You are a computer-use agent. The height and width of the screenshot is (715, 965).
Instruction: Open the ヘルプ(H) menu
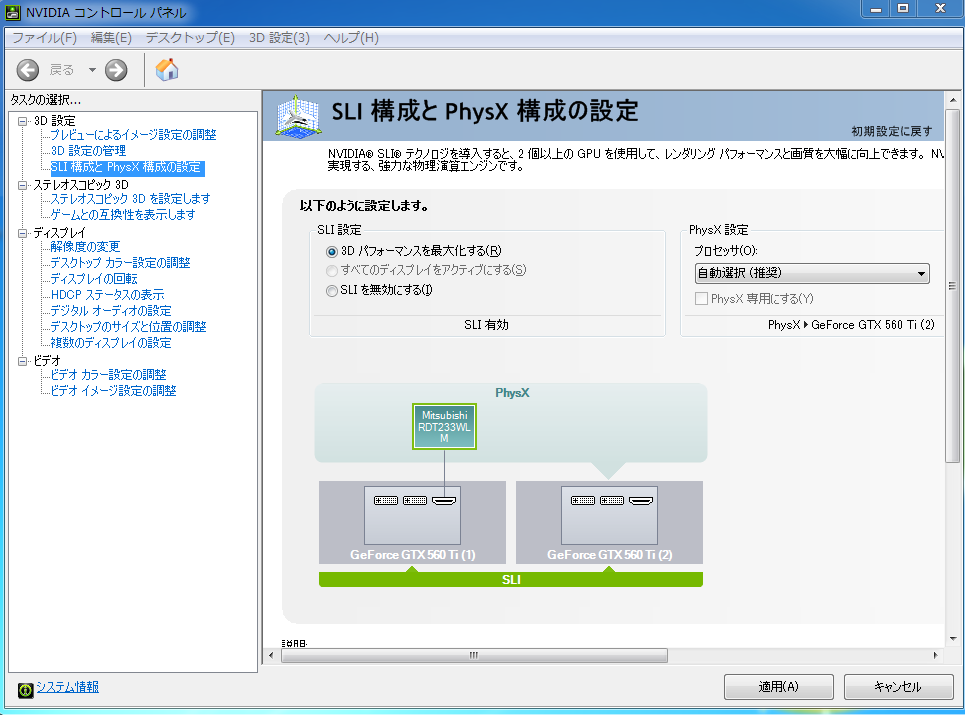tap(351, 38)
